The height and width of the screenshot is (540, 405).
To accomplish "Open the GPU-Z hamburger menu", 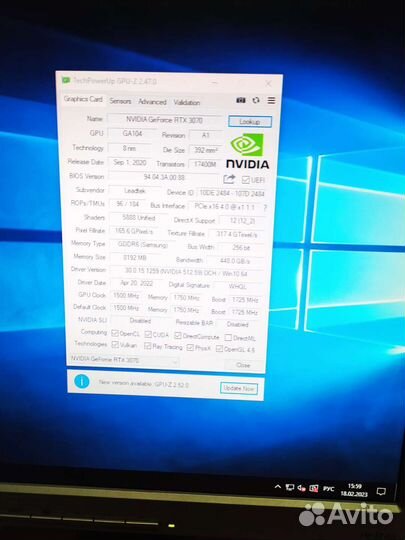I will [x=271, y=100].
